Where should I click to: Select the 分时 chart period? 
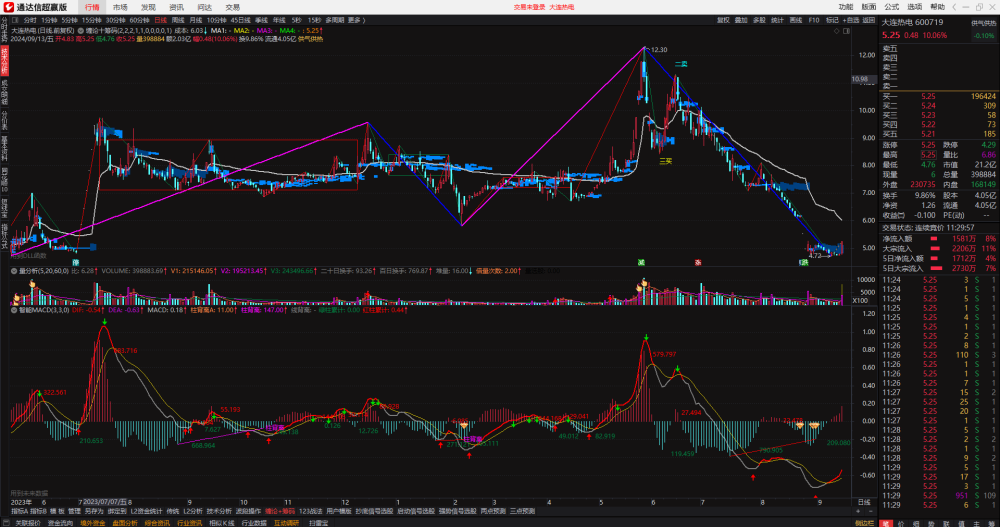click(x=30, y=20)
